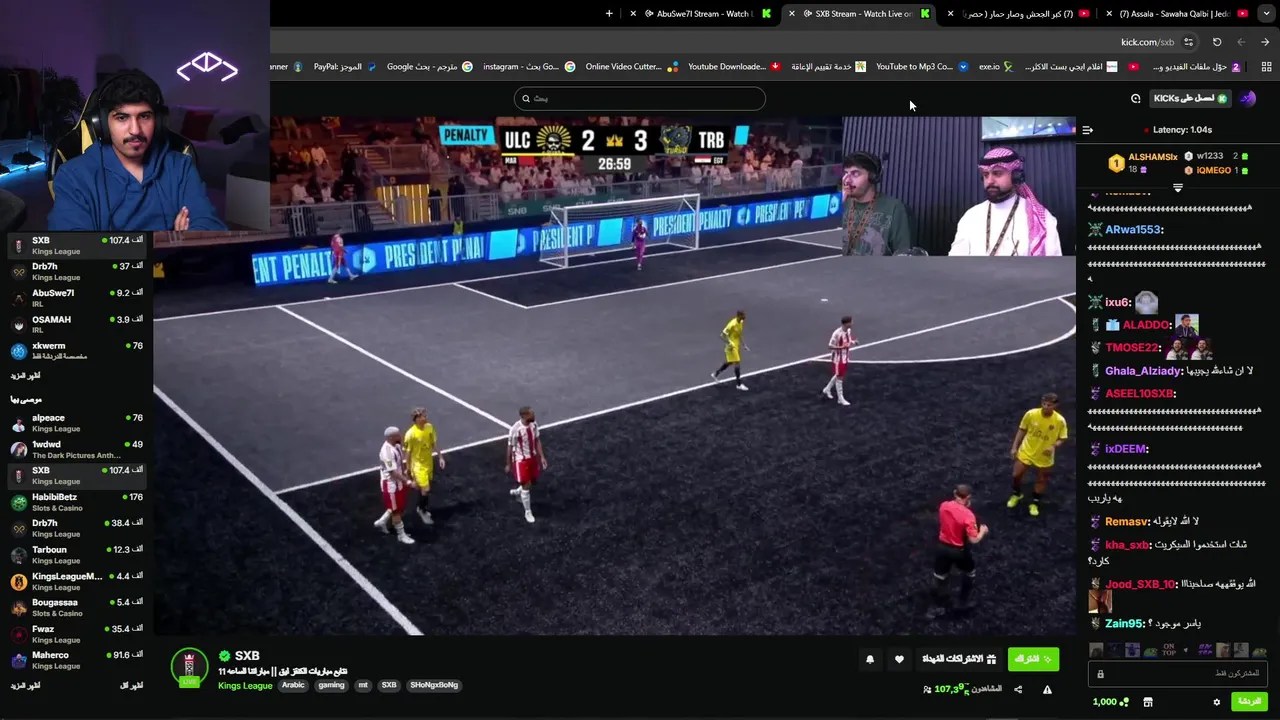Click the green subscribe button

click(x=1033, y=659)
